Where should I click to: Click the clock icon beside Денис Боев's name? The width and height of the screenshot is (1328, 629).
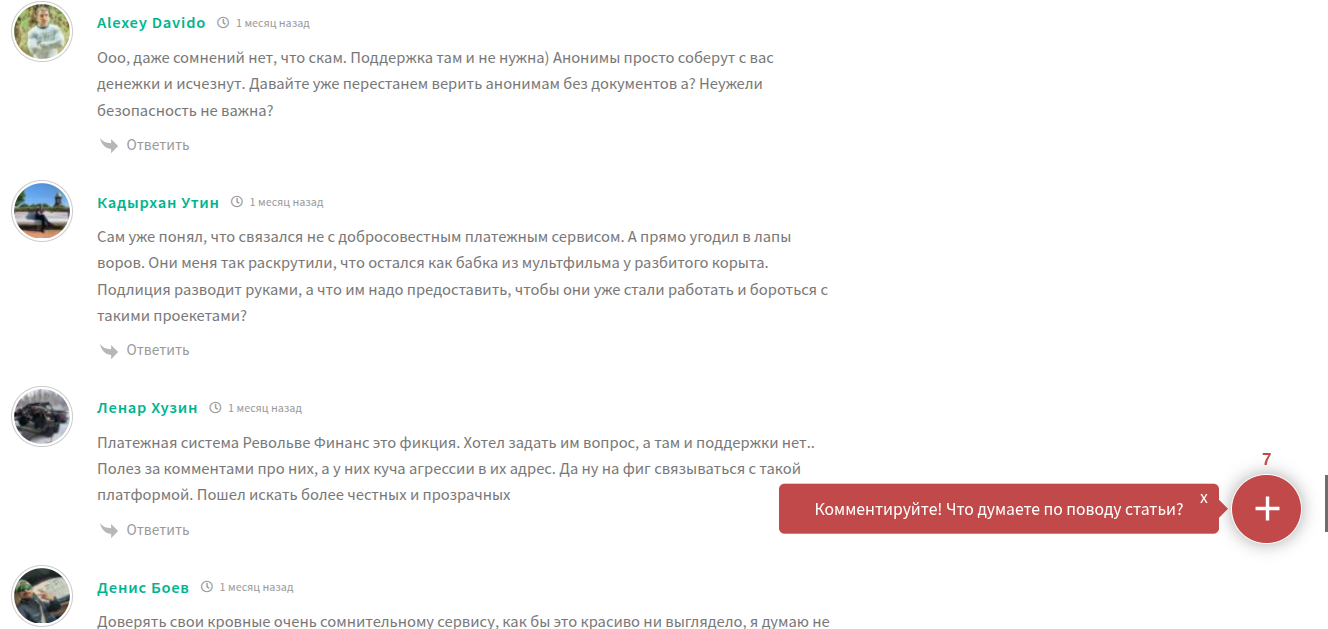click(207, 587)
